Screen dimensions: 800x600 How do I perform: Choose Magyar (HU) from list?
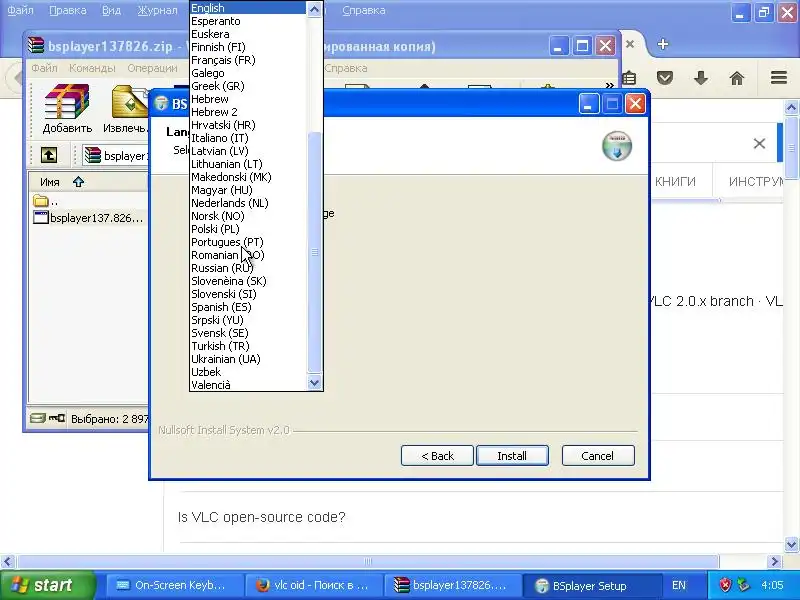(x=248, y=190)
